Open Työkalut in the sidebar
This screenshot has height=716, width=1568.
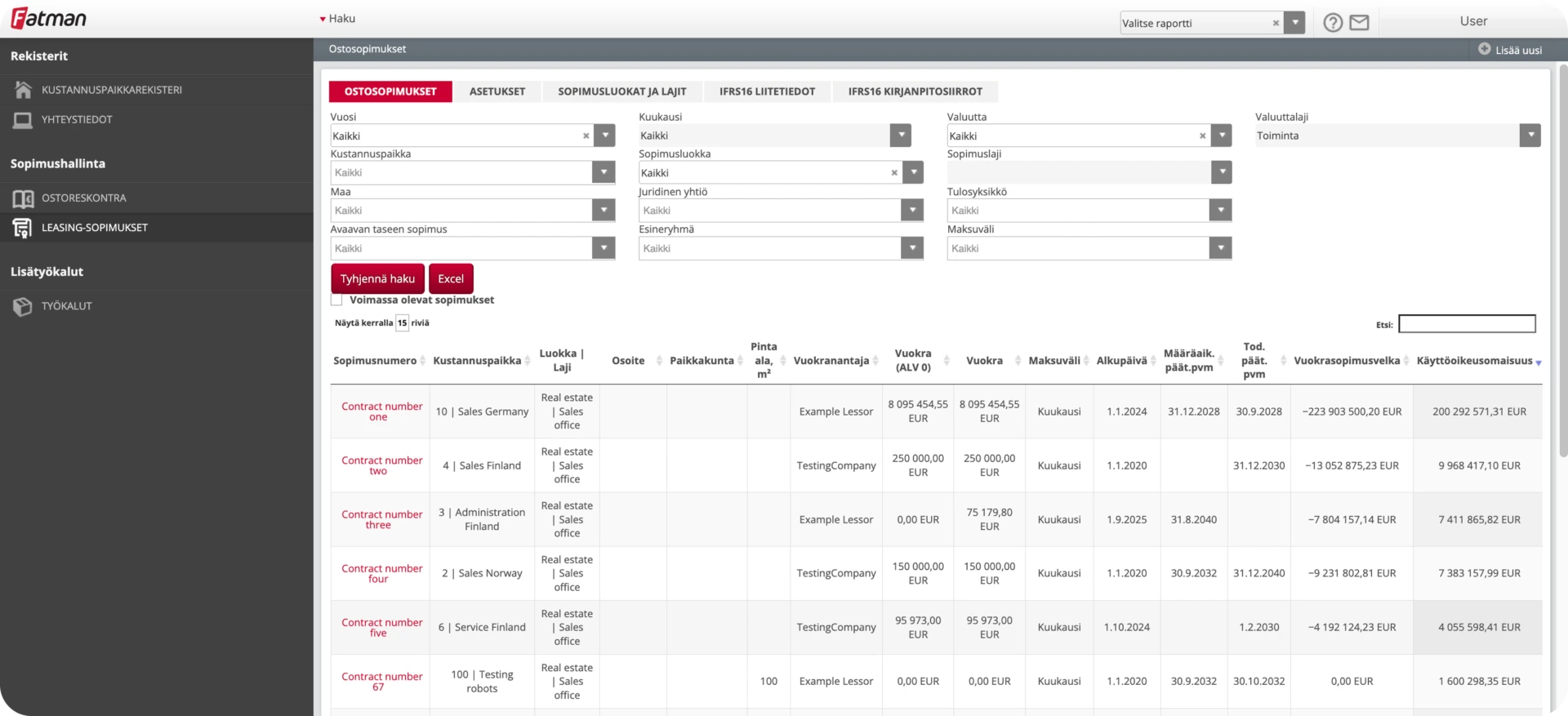coord(66,306)
